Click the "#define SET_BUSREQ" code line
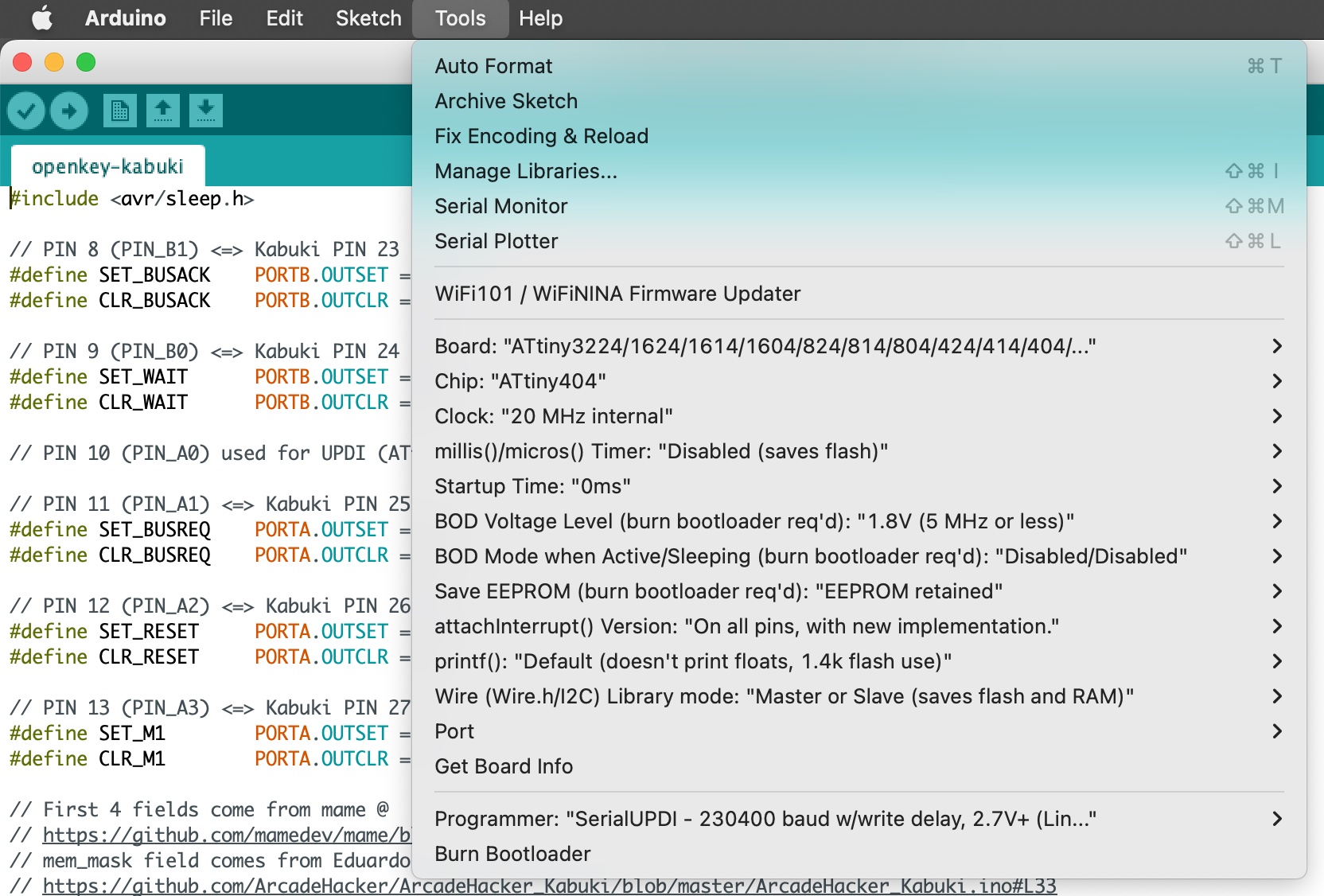 click(210, 529)
